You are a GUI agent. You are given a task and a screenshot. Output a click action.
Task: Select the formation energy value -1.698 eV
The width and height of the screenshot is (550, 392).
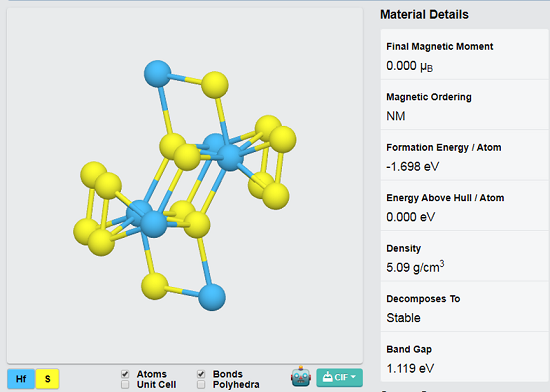coord(412,167)
